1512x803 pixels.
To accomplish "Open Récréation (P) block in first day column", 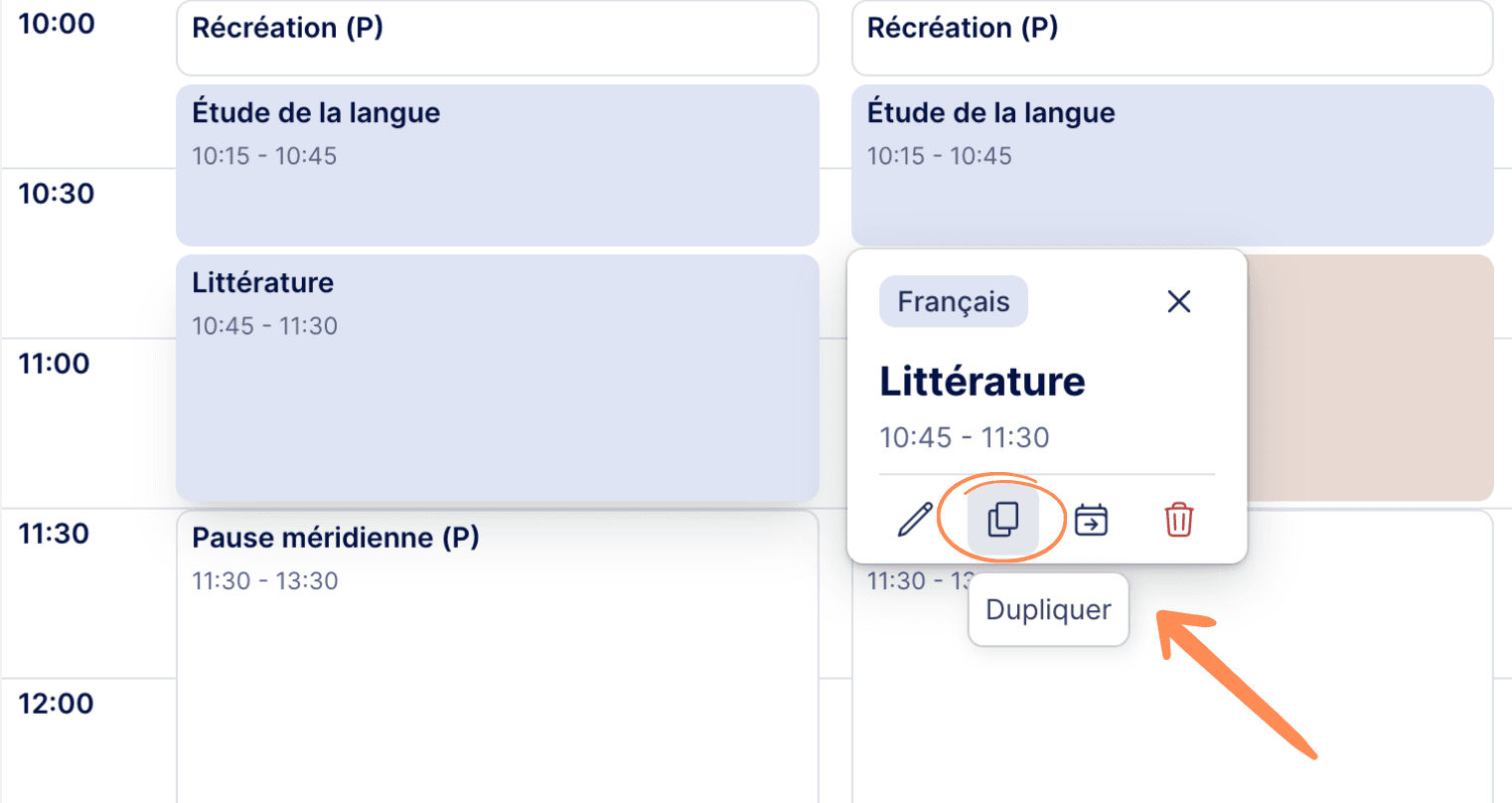I will 498,38.
